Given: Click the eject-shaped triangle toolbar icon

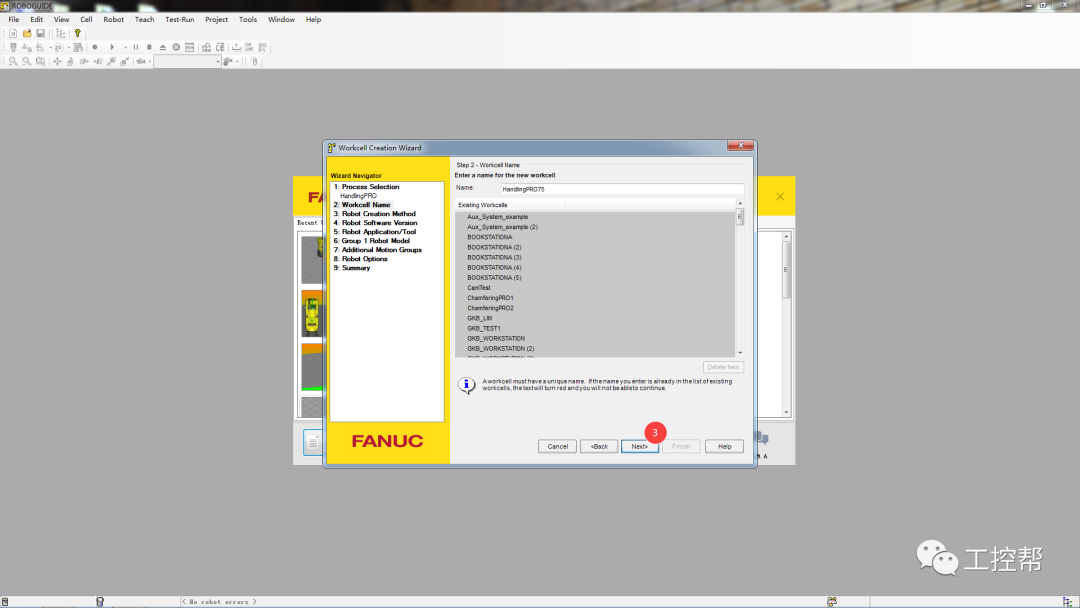Looking at the screenshot, I should (x=163, y=48).
